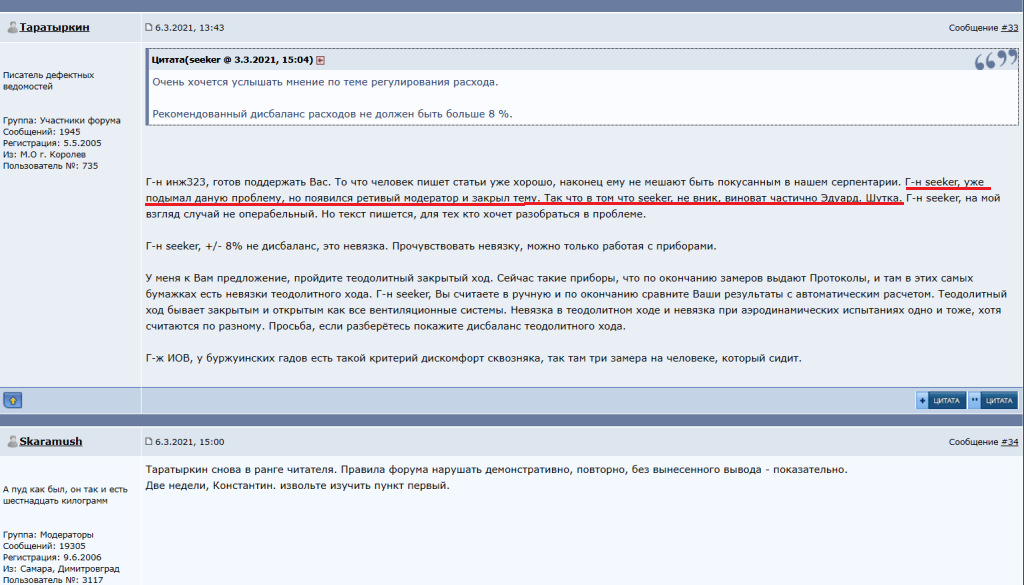1024x585 pixels.
Task: Click 'Из: Самара, Димитровград'
Action: coord(61,569)
